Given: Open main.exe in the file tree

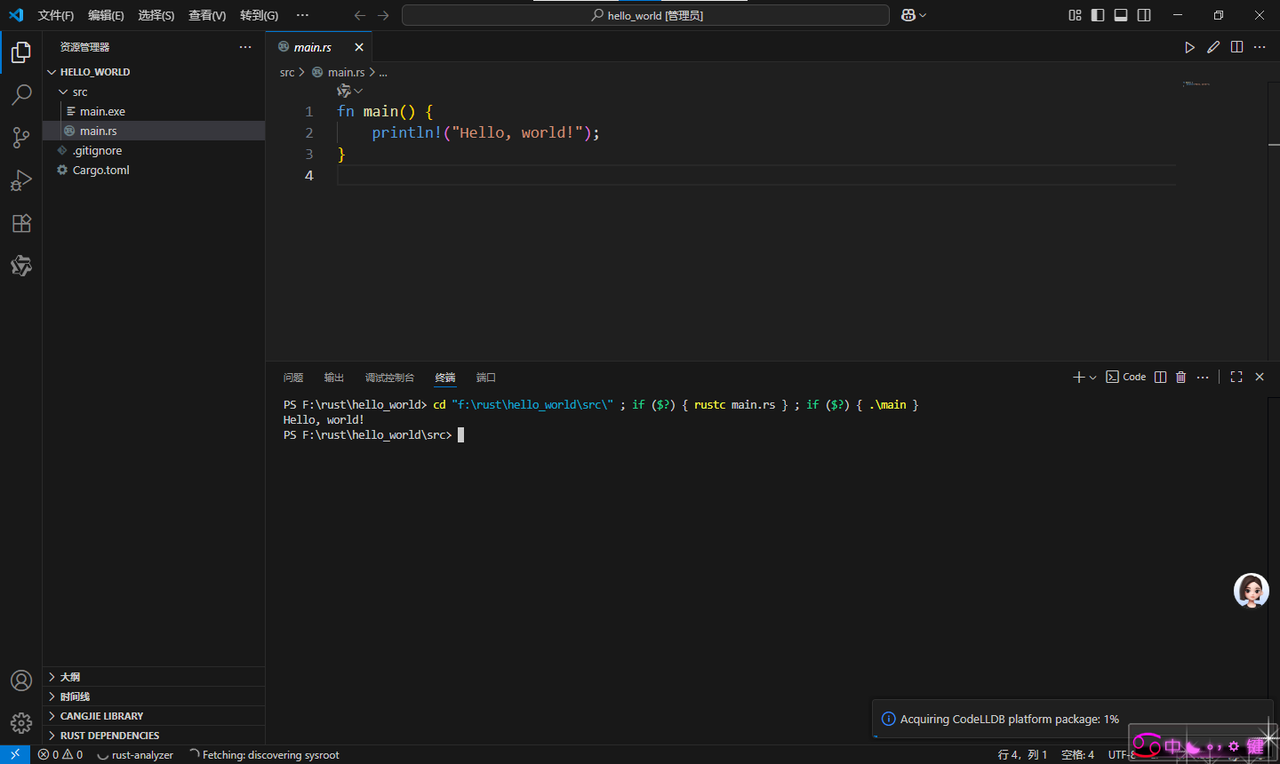Looking at the screenshot, I should pyautogui.click(x=154, y=111).
